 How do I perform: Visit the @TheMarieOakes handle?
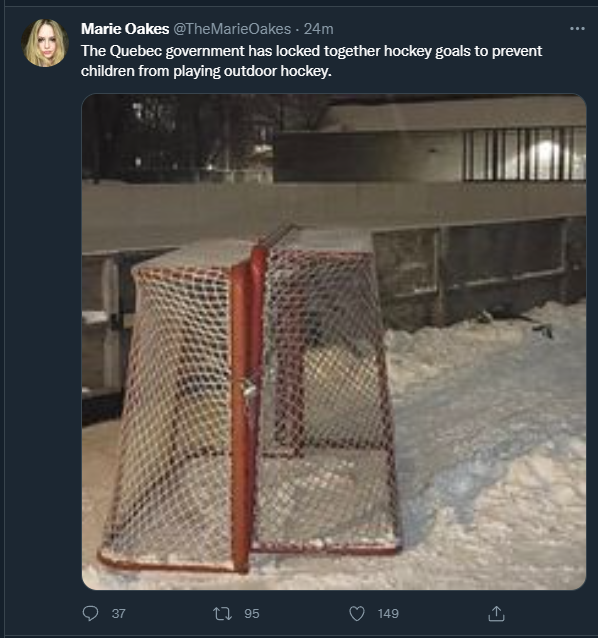(x=232, y=29)
